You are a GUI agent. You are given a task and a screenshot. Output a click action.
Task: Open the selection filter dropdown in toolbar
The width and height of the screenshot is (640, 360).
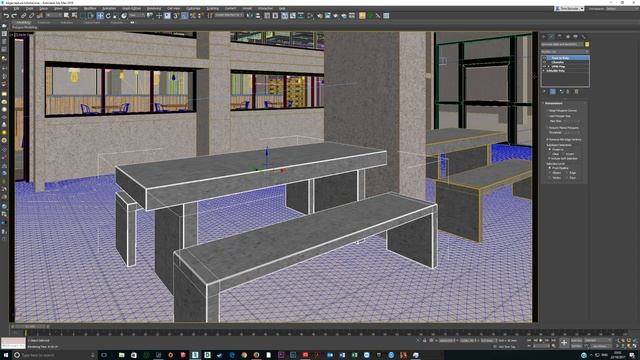click(x=53, y=16)
